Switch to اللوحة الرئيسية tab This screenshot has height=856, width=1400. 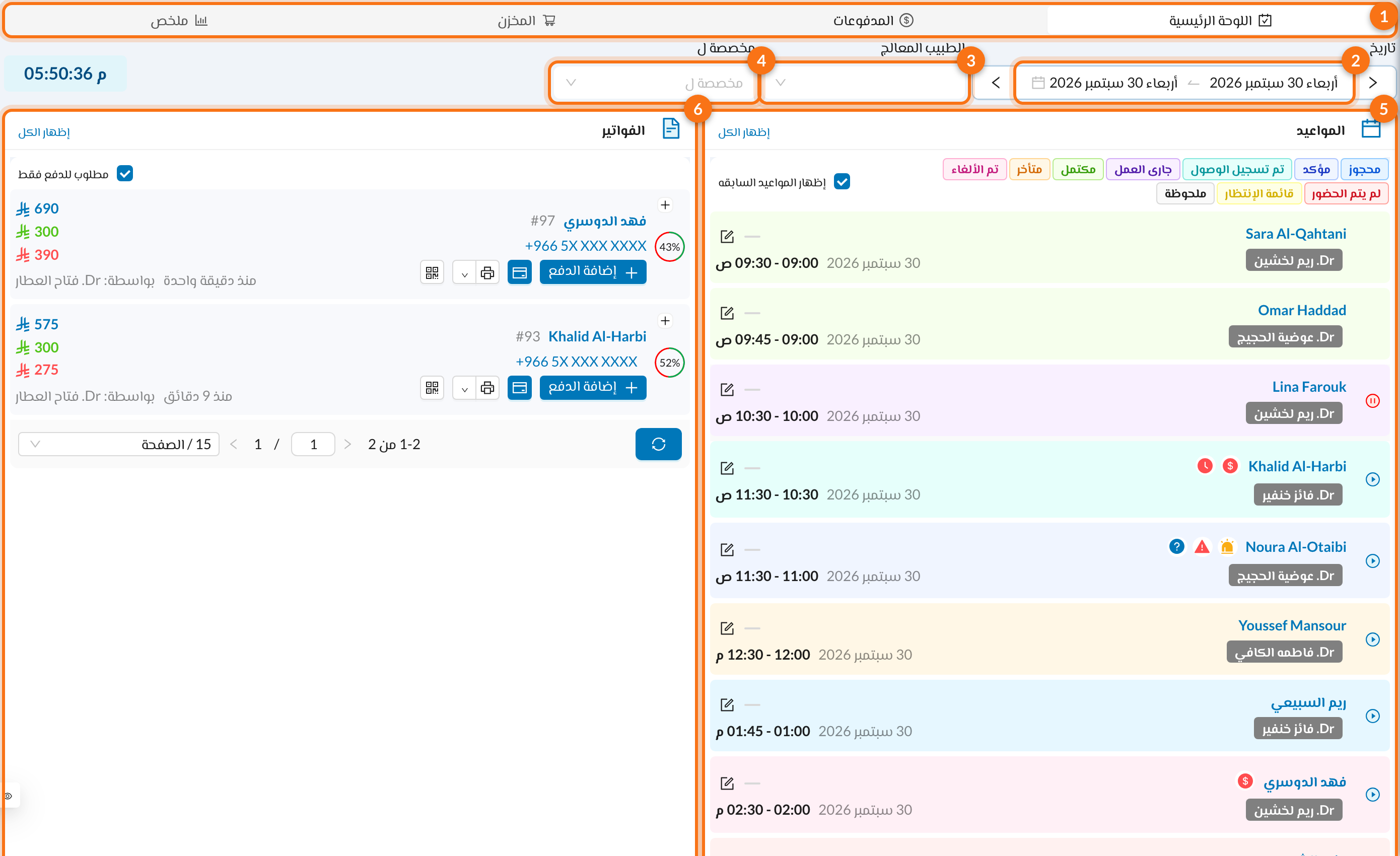[1220, 21]
